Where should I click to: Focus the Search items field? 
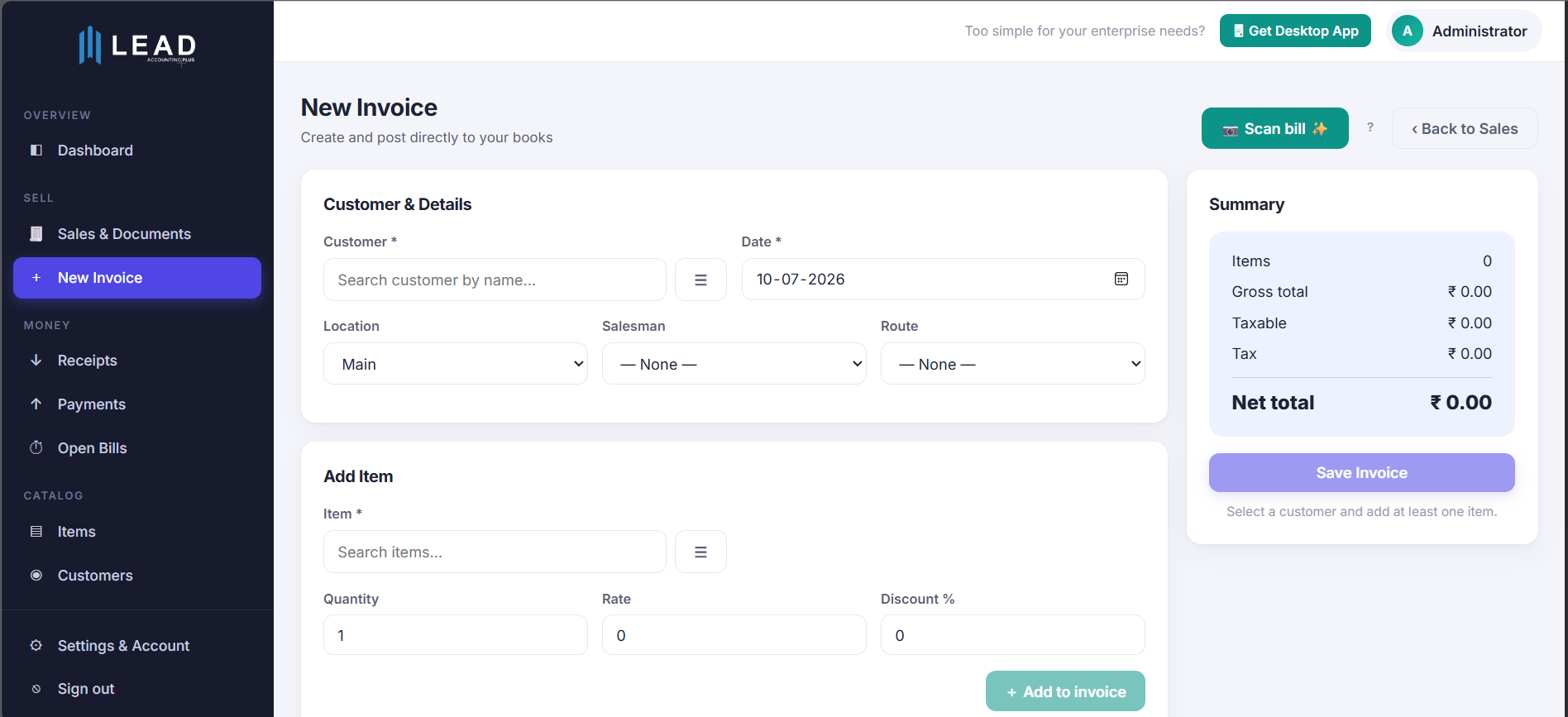pos(495,552)
